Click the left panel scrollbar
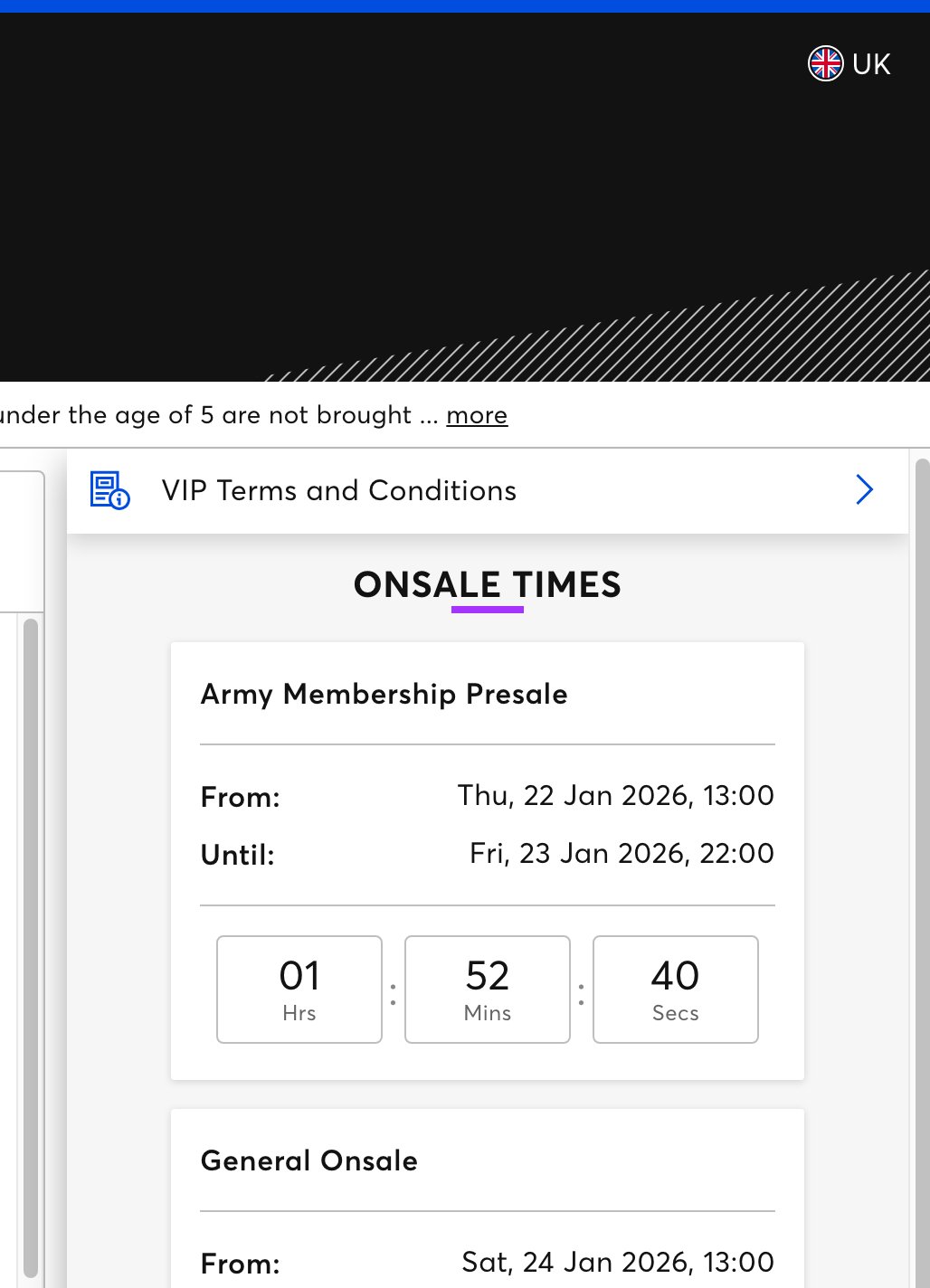The image size is (930, 1288). [31, 941]
